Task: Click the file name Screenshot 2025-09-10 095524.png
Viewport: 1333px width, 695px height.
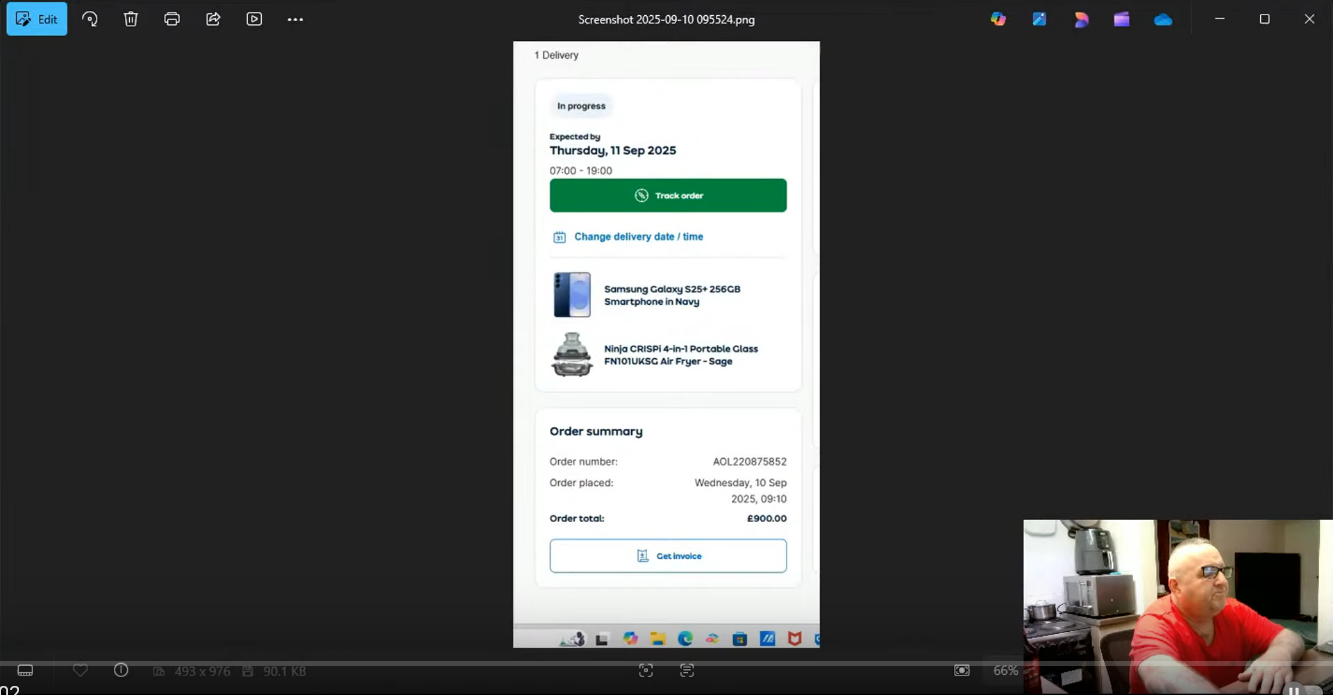Action: click(666, 19)
